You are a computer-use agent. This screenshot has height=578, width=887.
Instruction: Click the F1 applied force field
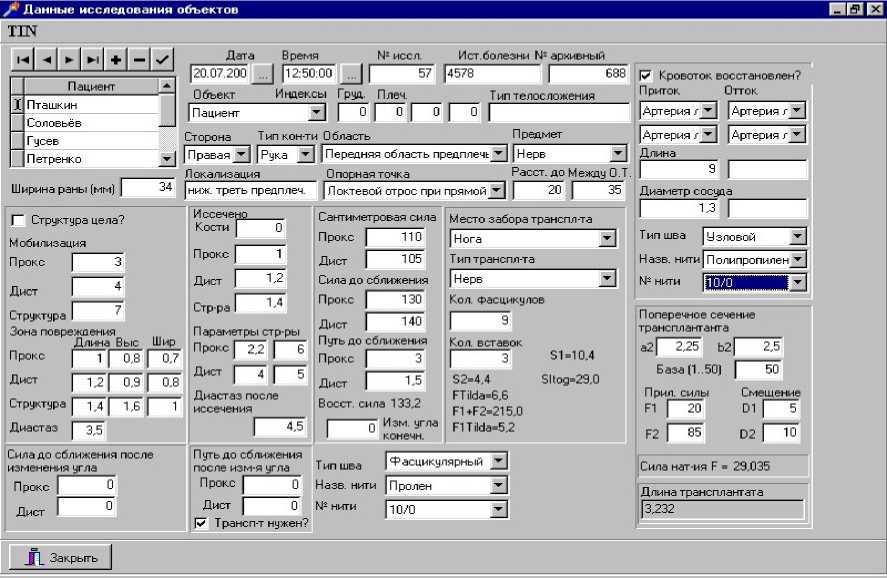point(686,408)
